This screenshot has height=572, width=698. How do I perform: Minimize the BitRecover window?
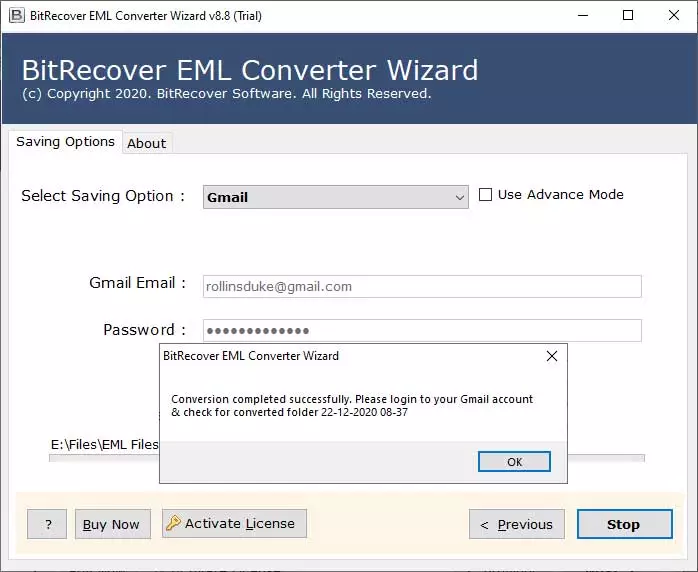coord(583,16)
